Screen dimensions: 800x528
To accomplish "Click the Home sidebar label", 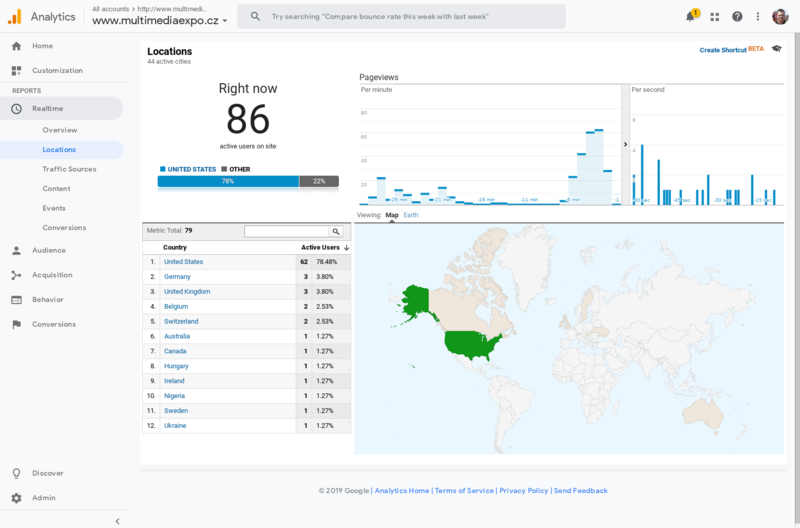I will pos(42,46).
